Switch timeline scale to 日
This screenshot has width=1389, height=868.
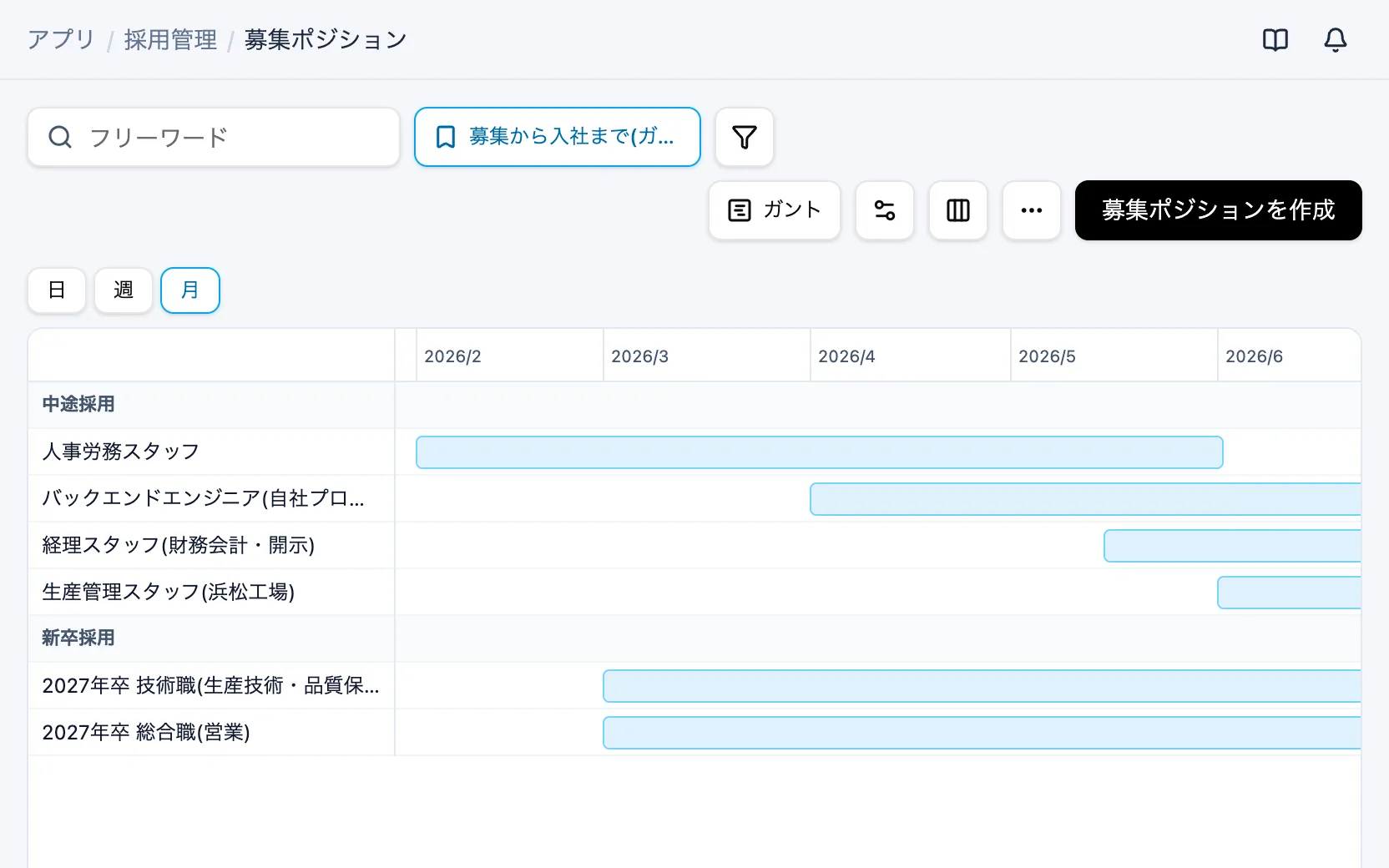point(57,290)
